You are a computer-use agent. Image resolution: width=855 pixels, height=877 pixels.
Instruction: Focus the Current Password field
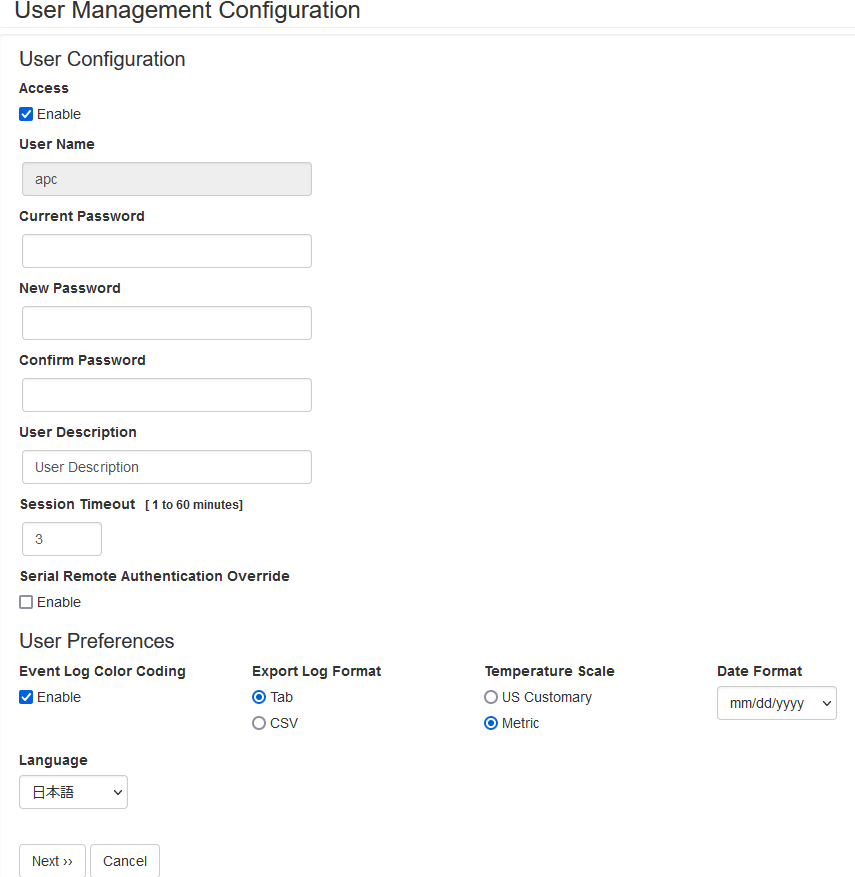coord(167,251)
